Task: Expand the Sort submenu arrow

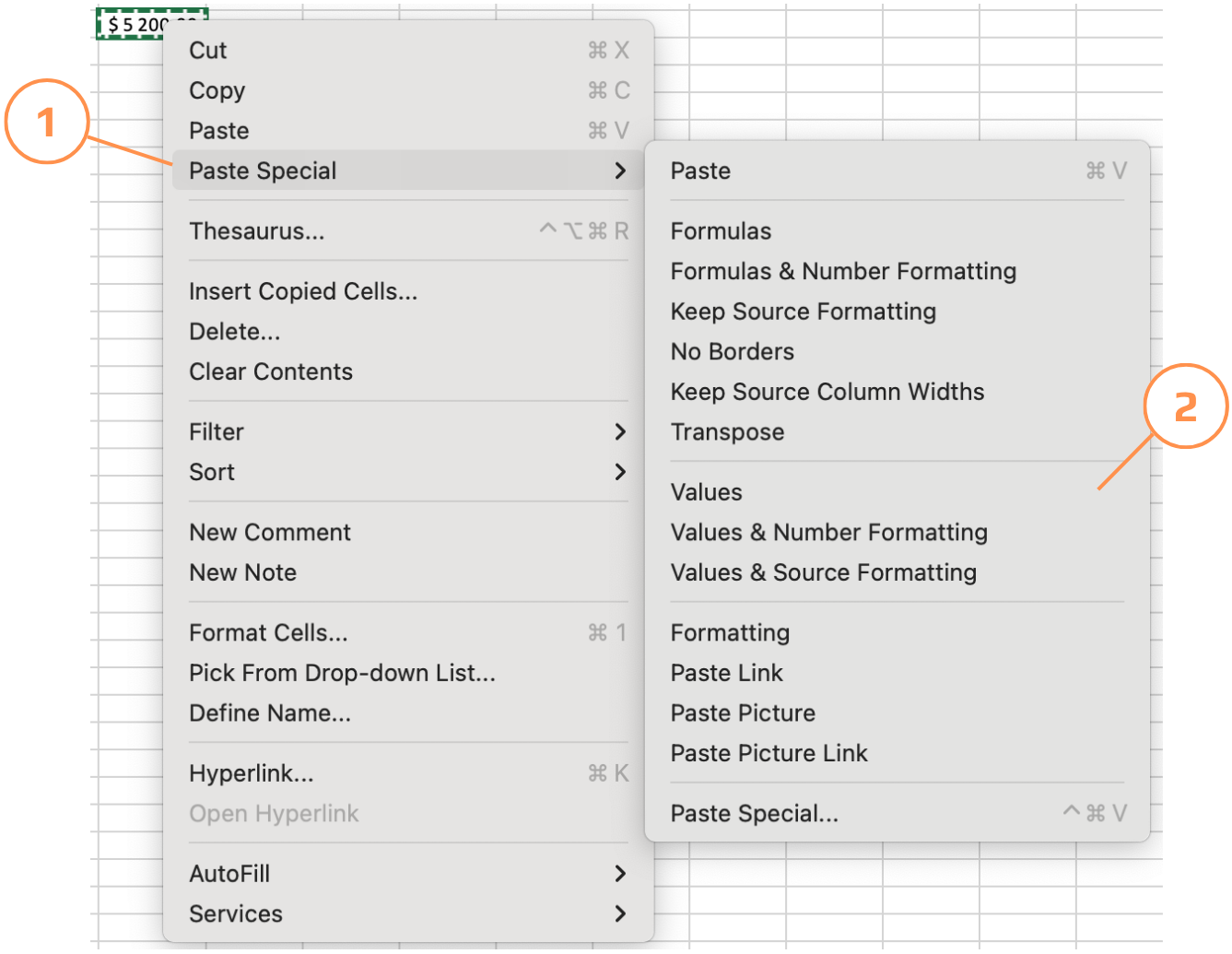Action: click(620, 472)
